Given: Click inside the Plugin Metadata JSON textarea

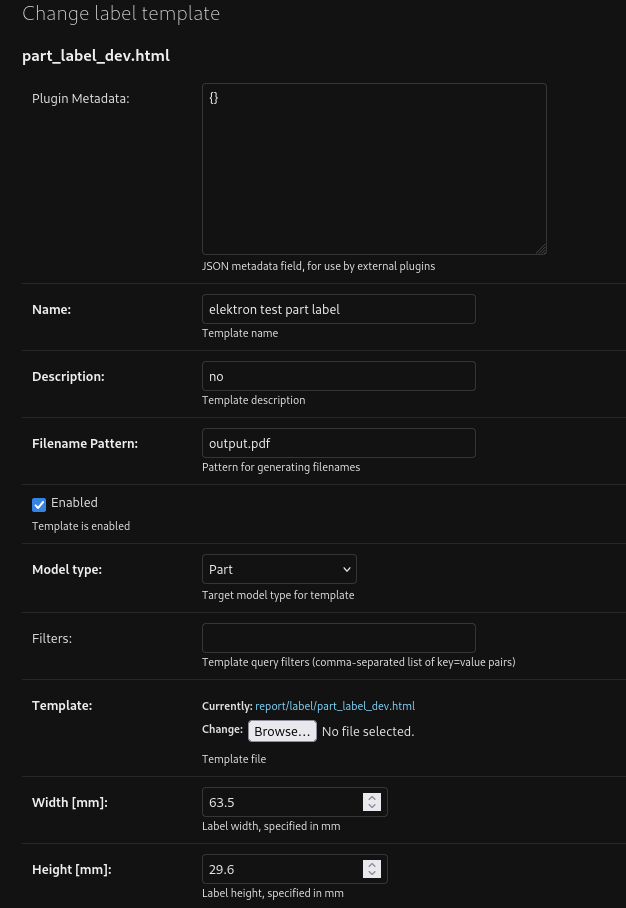Looking at the screenshot, I should tap(374, 168).
